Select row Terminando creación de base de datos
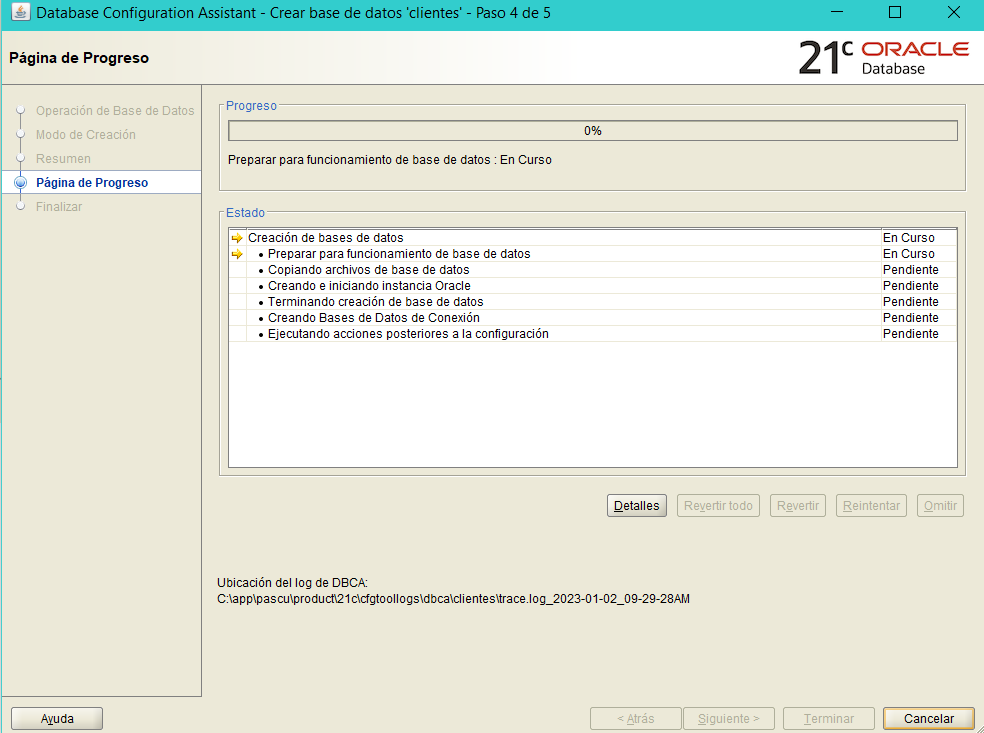 click(592, 302)
